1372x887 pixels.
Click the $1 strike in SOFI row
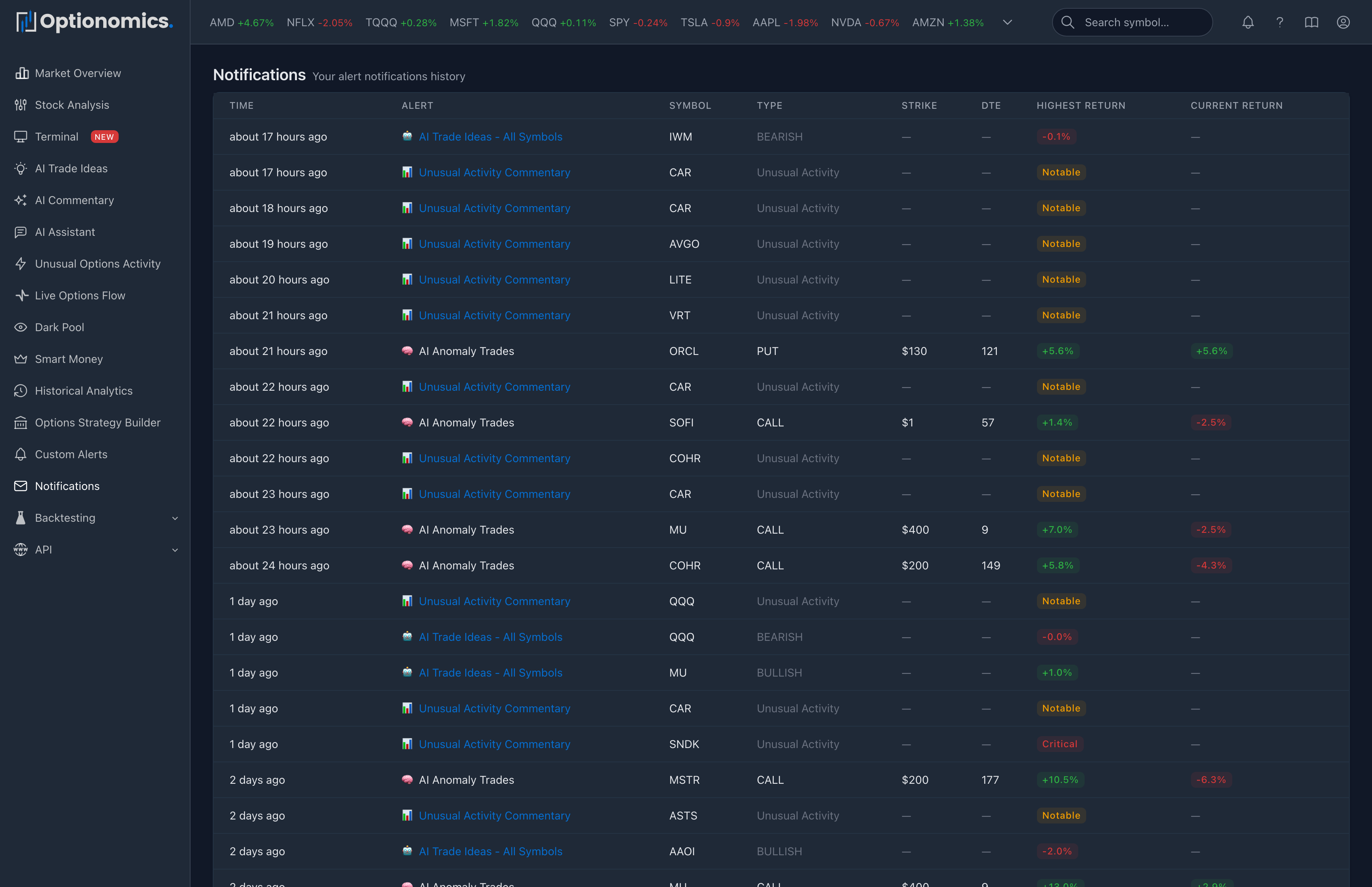(x=908, y=422)
